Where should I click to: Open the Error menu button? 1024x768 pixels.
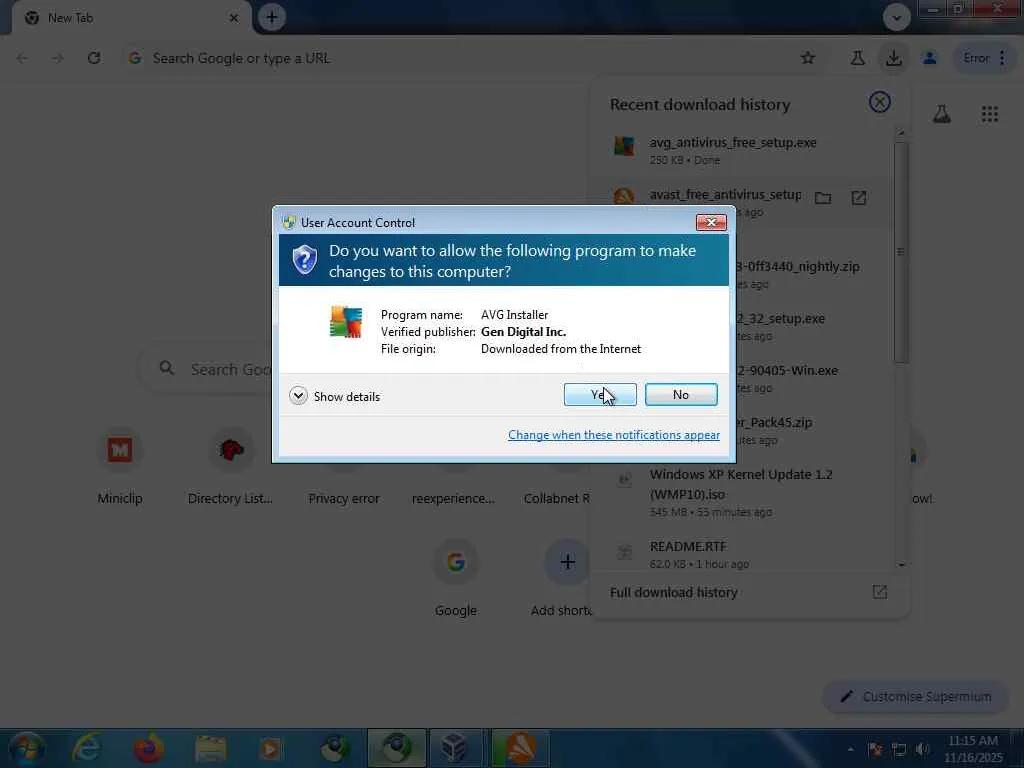[983, 58]
